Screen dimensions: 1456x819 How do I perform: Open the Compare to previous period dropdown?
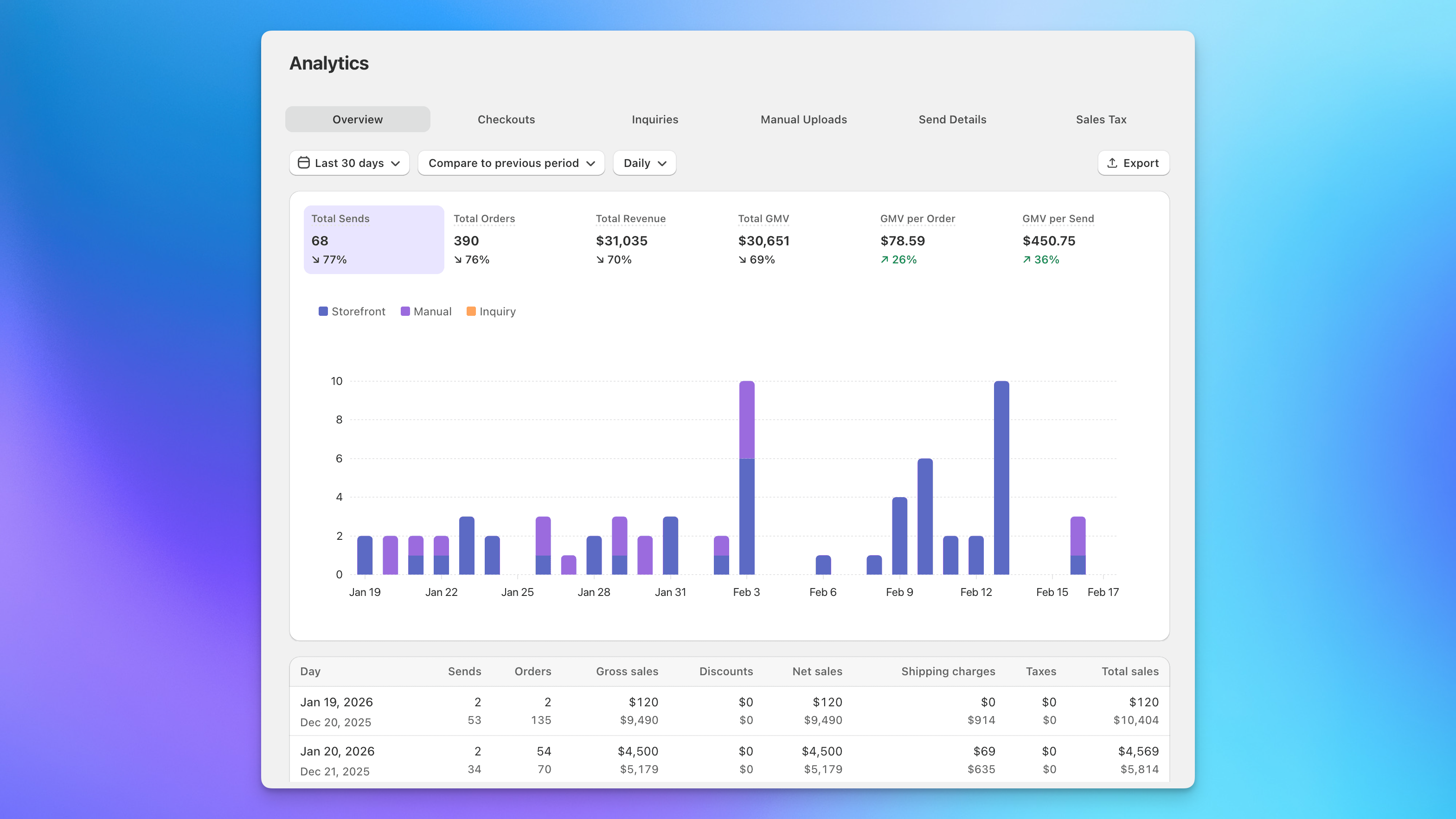510,163
